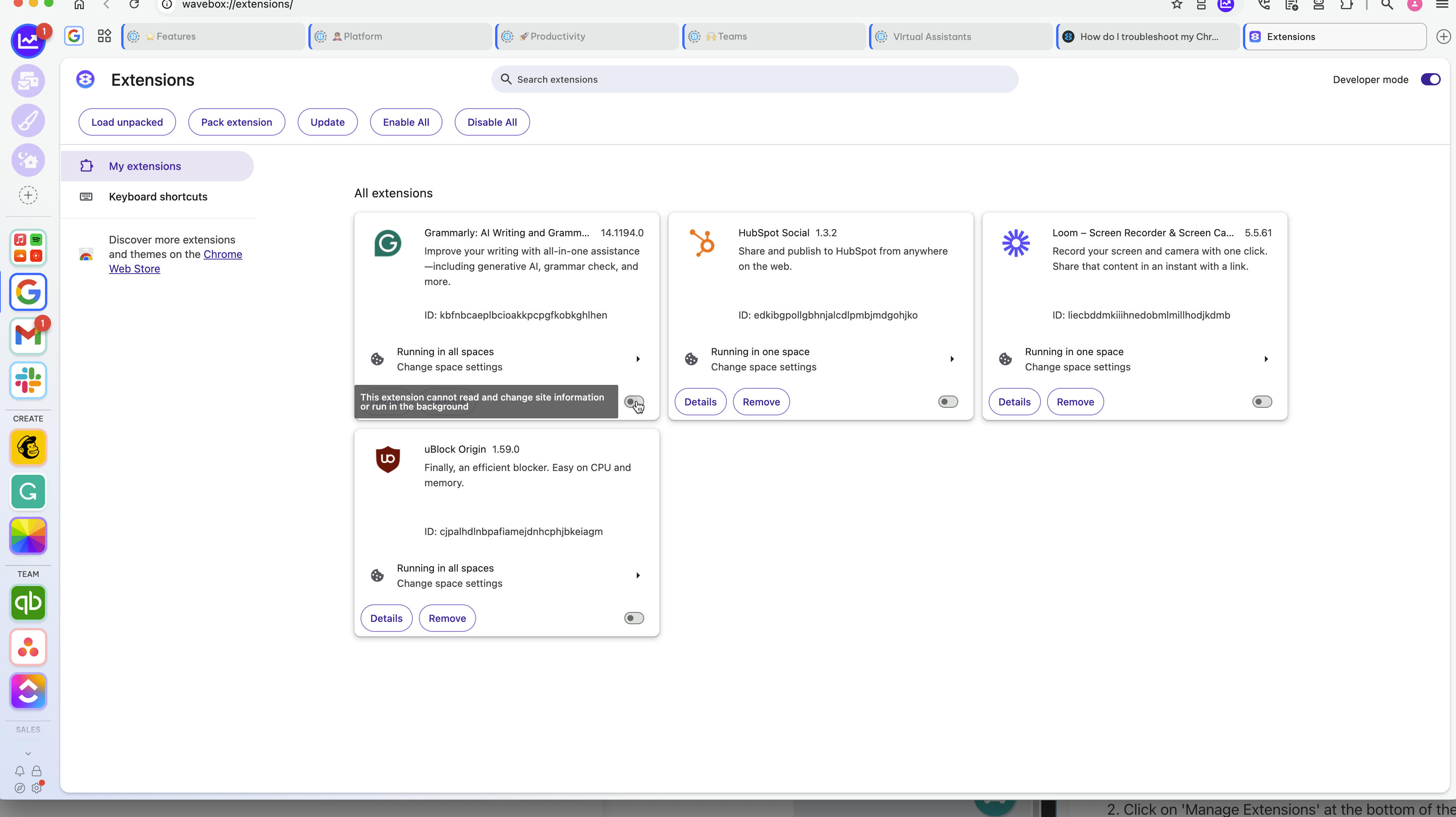Screen dimensions: 1456x817
Task: Click the Pack extension button
Action: pyautogui.click(x=236, y=122)
